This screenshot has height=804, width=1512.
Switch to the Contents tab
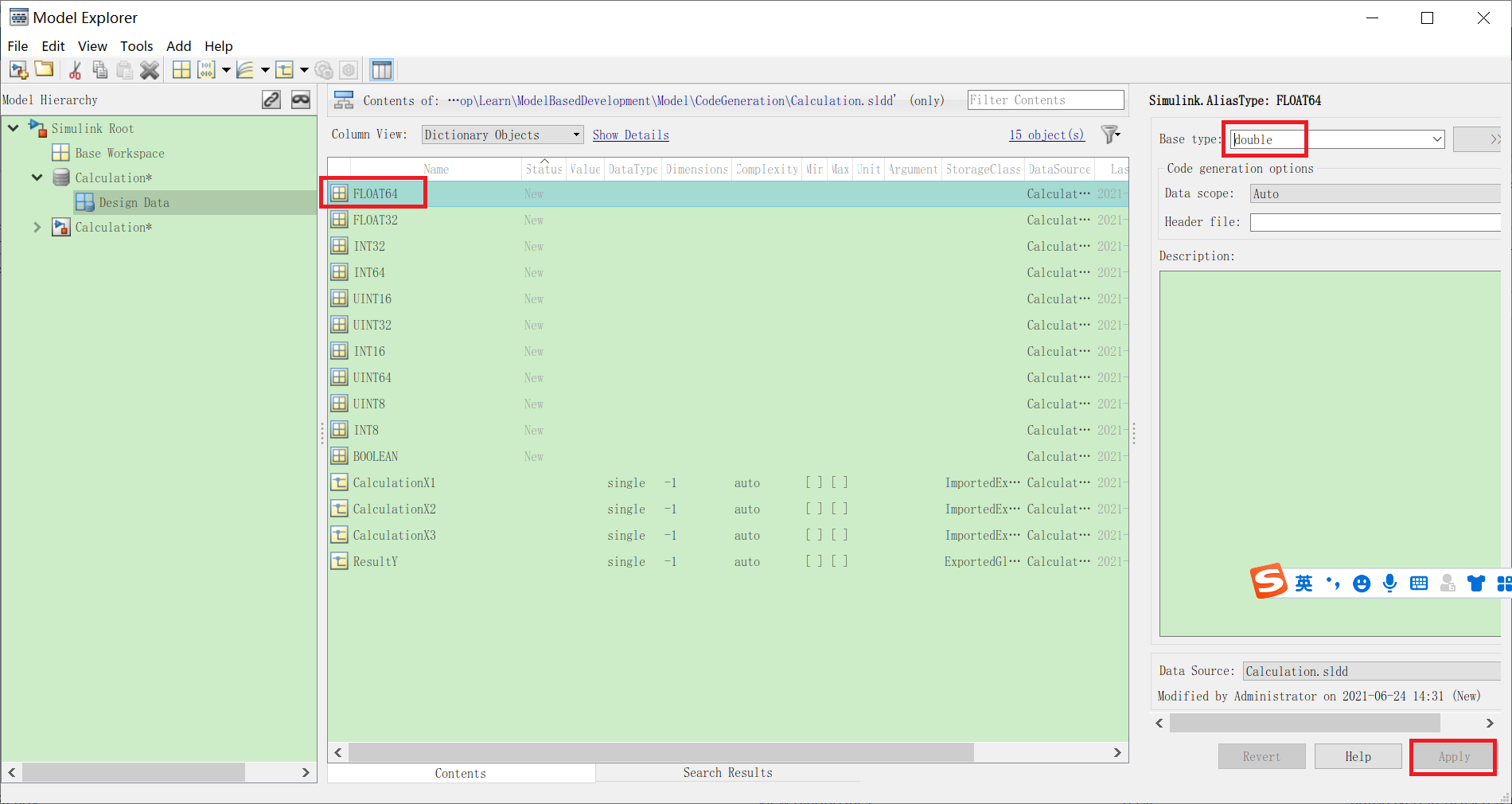coord(461,773)
